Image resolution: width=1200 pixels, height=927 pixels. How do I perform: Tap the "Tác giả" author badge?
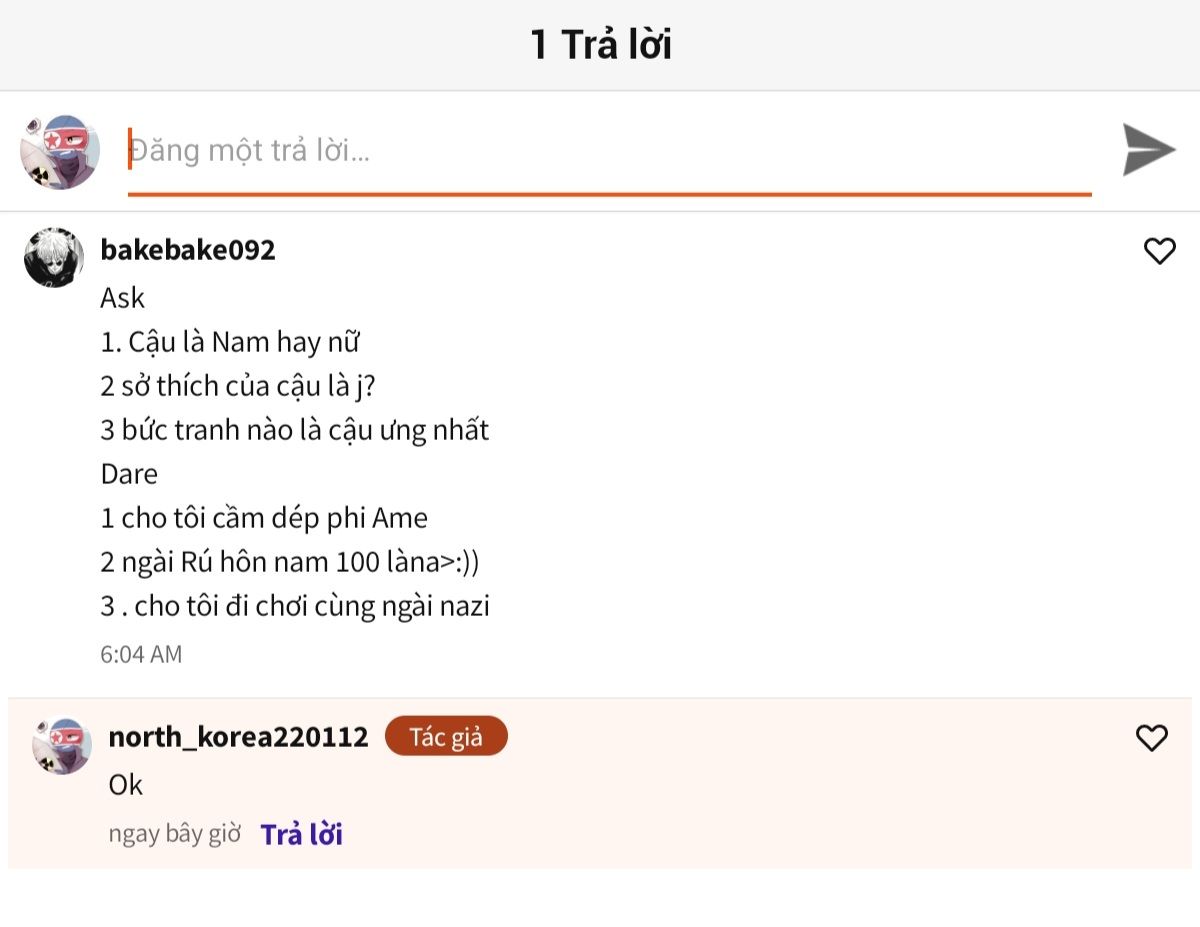coord(446,737)
